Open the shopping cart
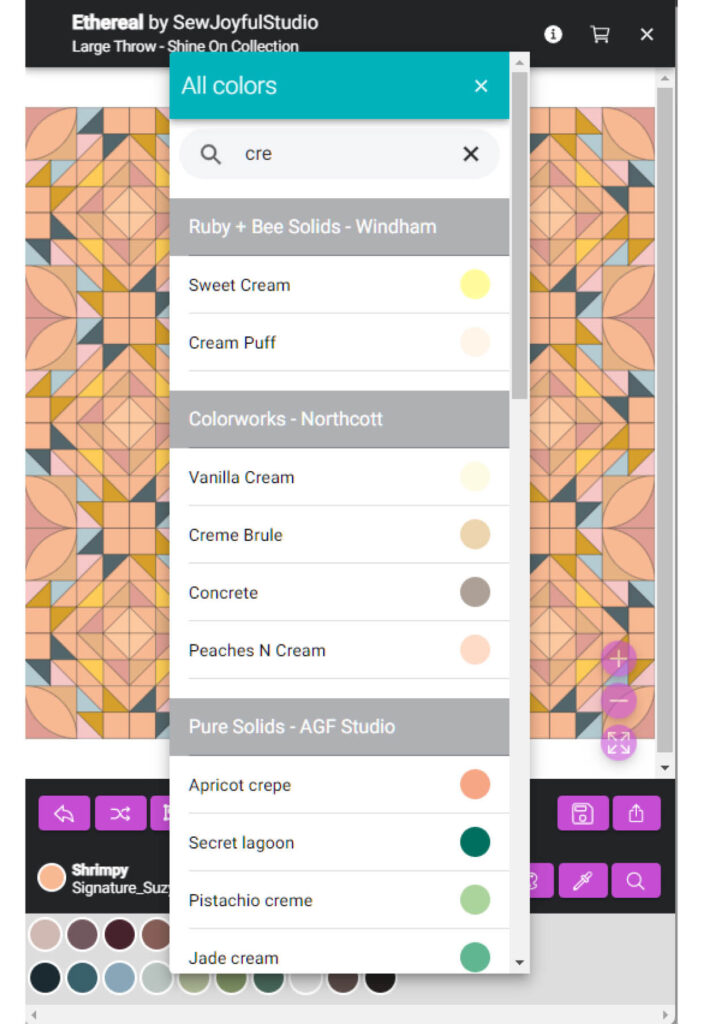 600,34
